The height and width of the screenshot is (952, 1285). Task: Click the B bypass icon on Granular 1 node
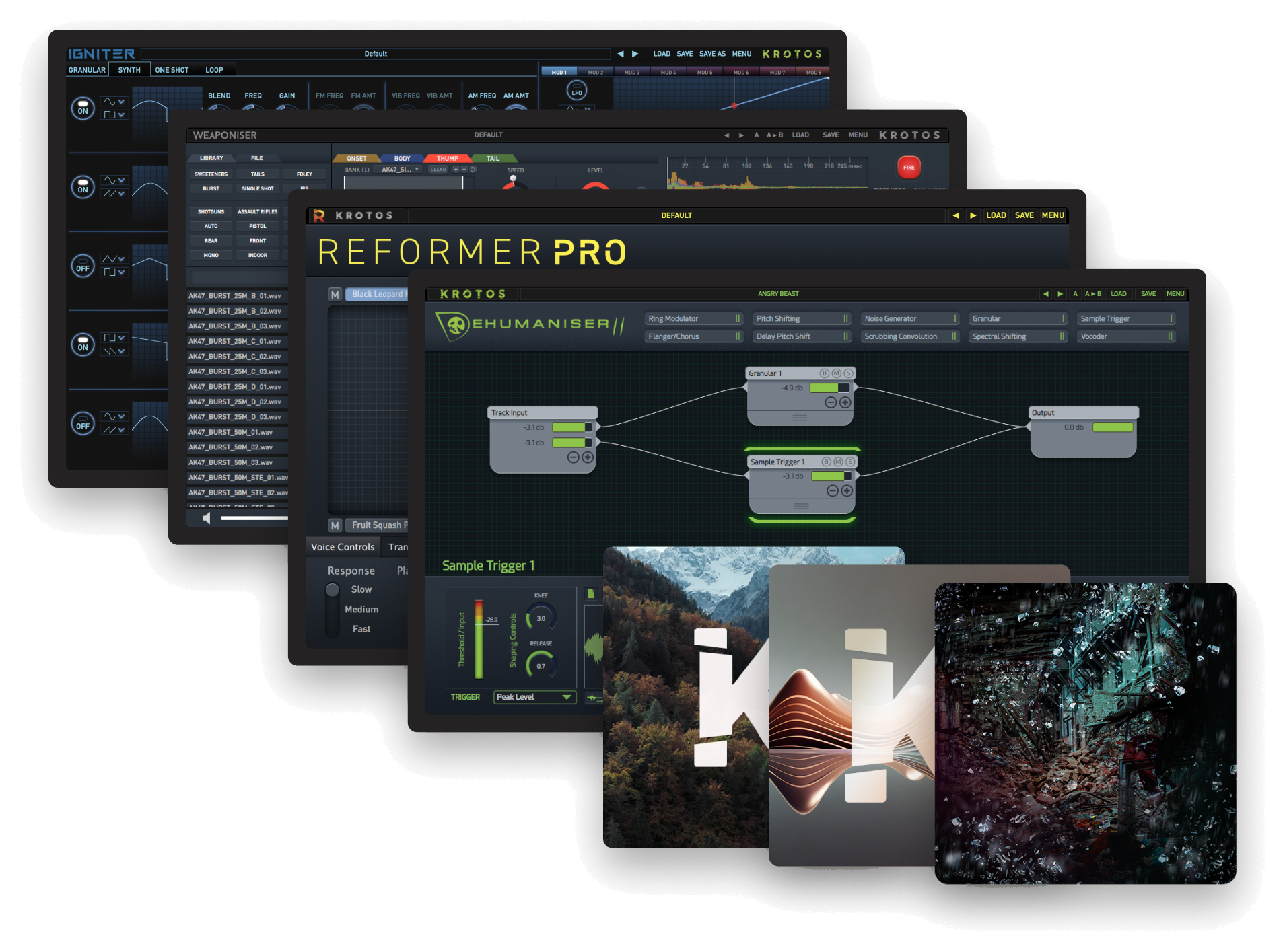(824, 373)
